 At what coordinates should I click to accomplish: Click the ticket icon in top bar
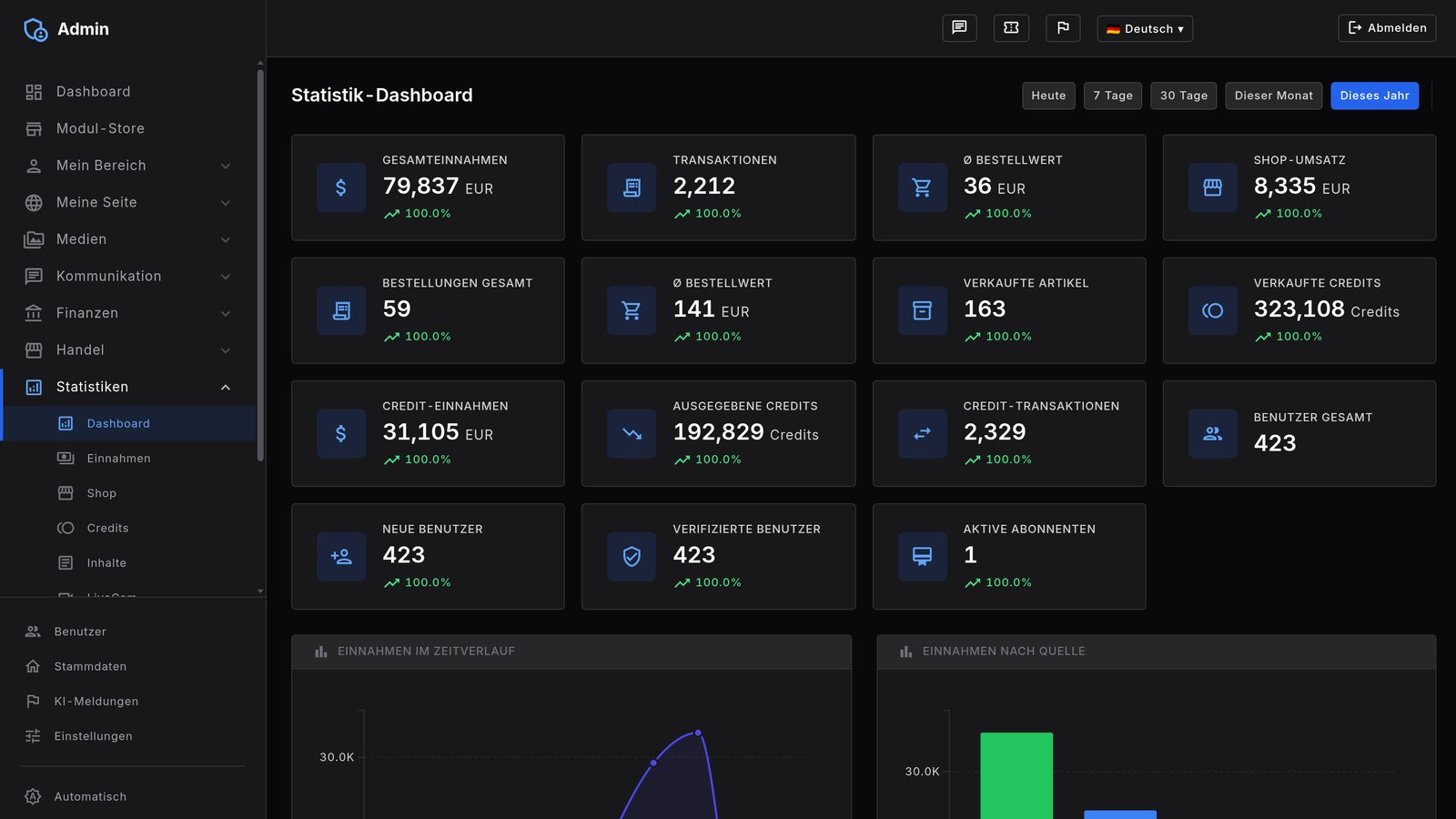tap(1011, 28)
